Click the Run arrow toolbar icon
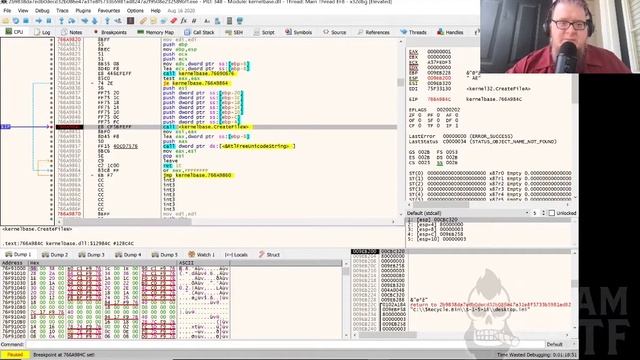The image size is (640, 360). (x=38, y=20)
